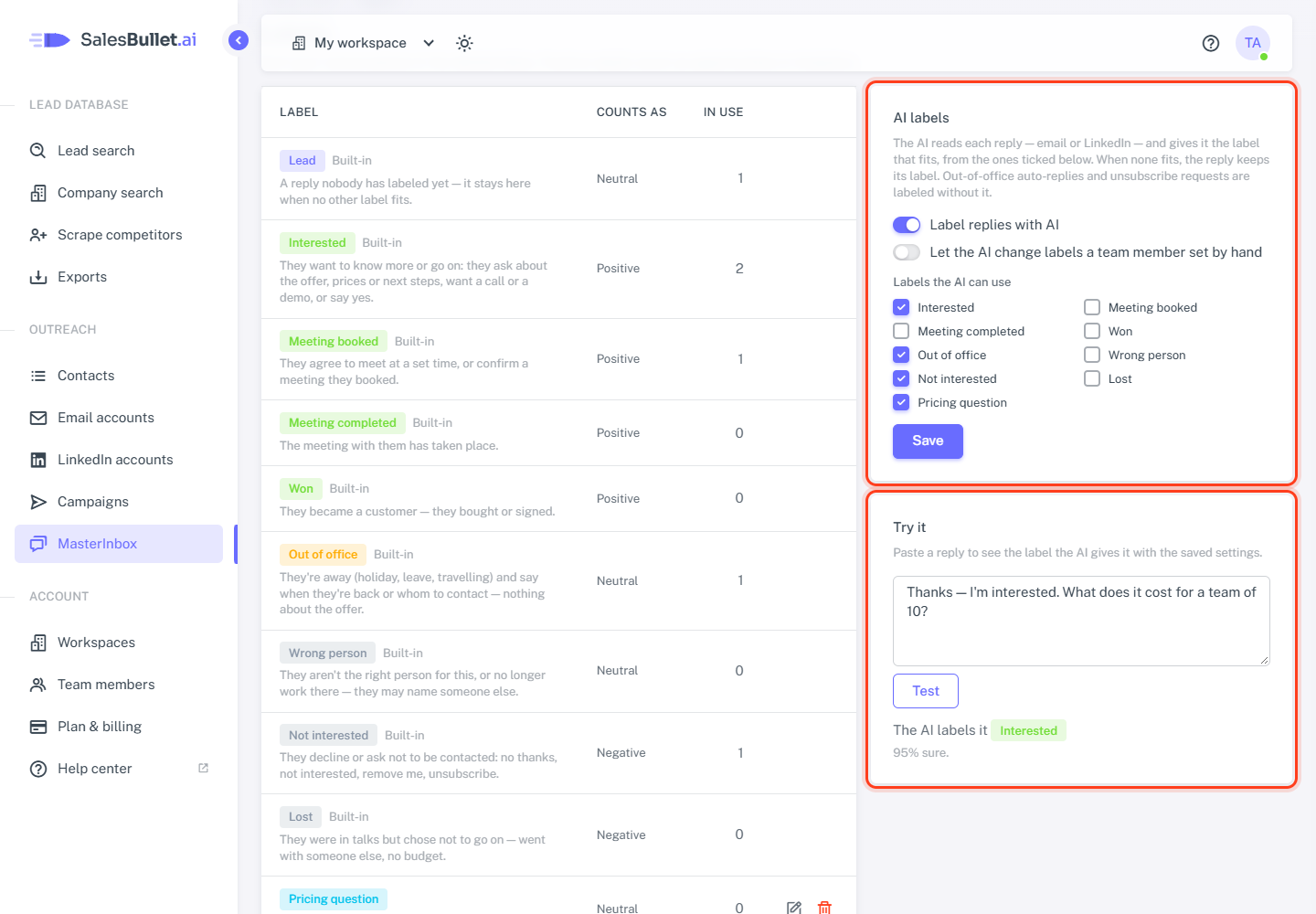Click the Meeting completed label tag
The height and width of the screenshot is (914, 1316).
tap(343, 422)
